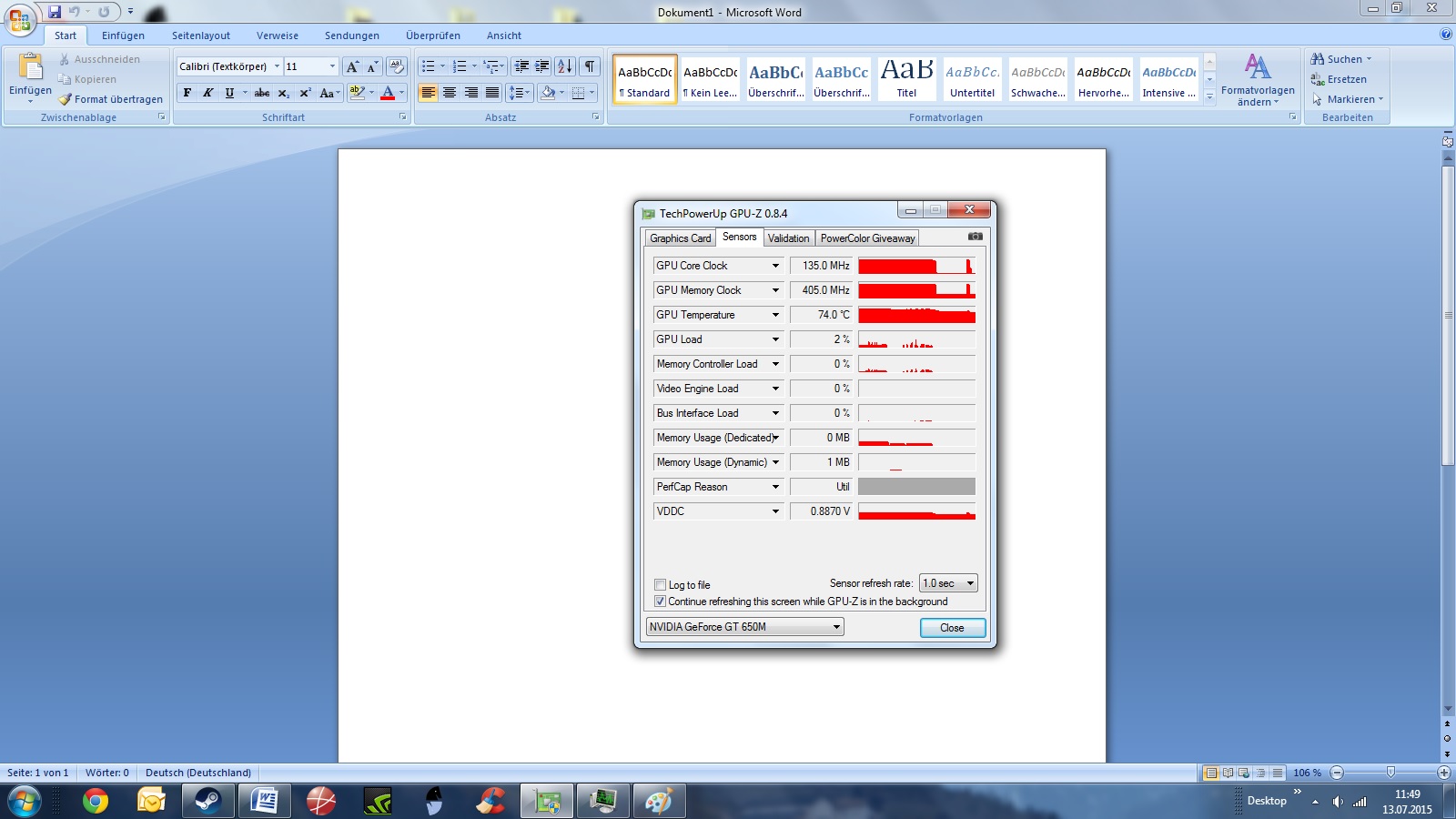Screen dimensions: 1456x819
Task: Sort text with the A-Z sort icon
Action: coord(565,66)
